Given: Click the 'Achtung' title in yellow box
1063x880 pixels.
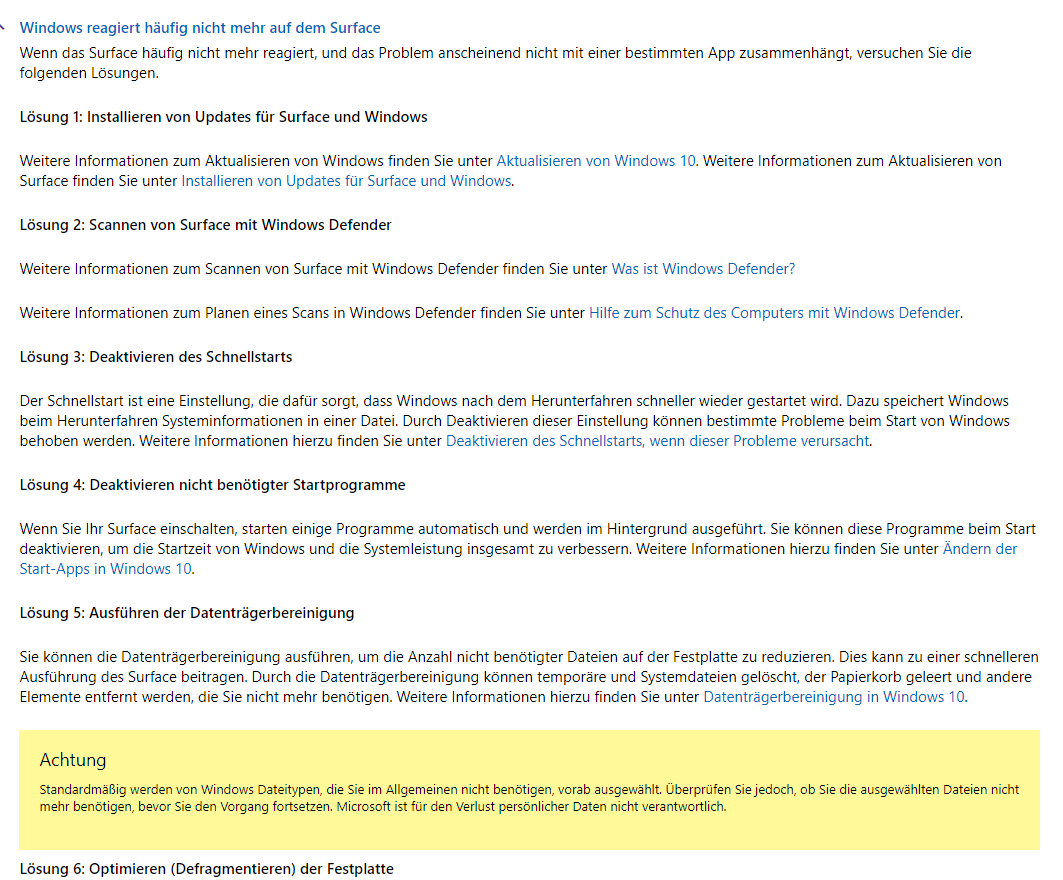Looking at the screenshot, I should coord(73,760).
